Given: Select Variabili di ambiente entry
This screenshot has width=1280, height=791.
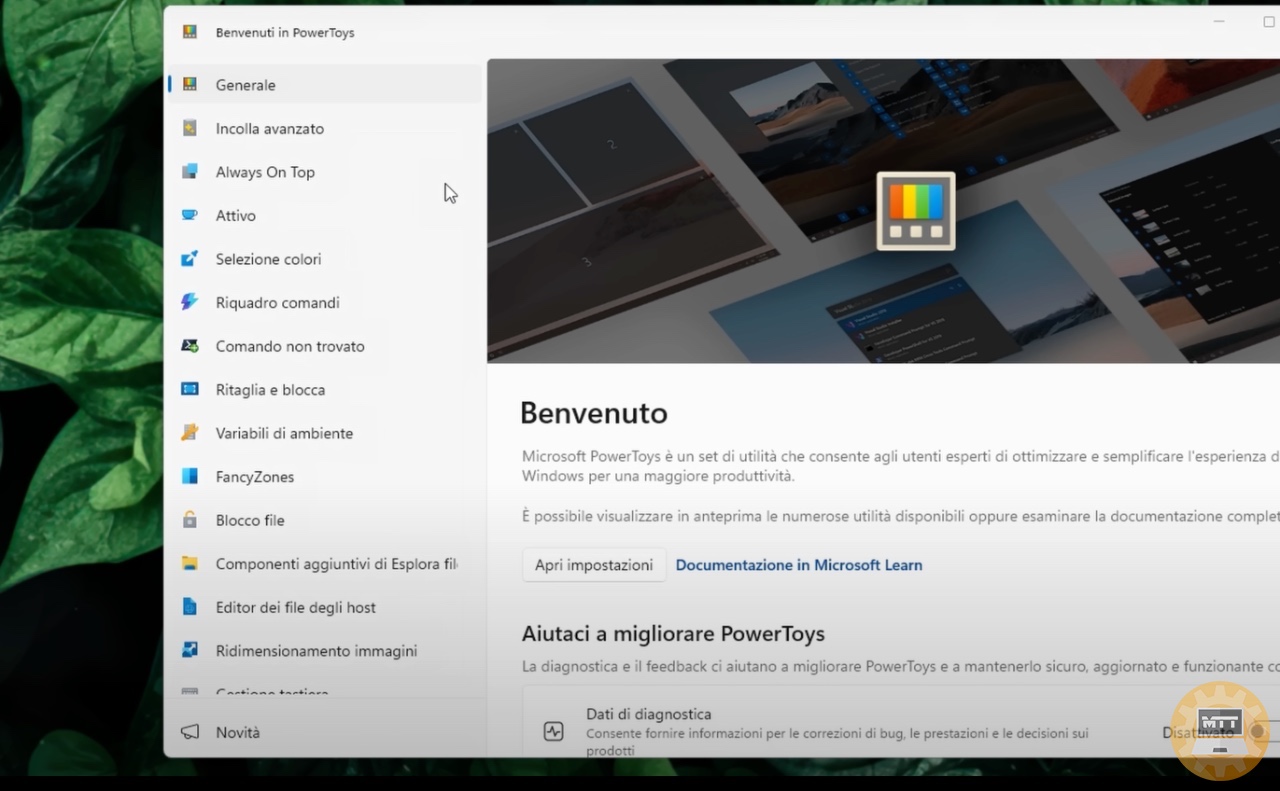Looking at the screenshot, I should tap(325, 433).
